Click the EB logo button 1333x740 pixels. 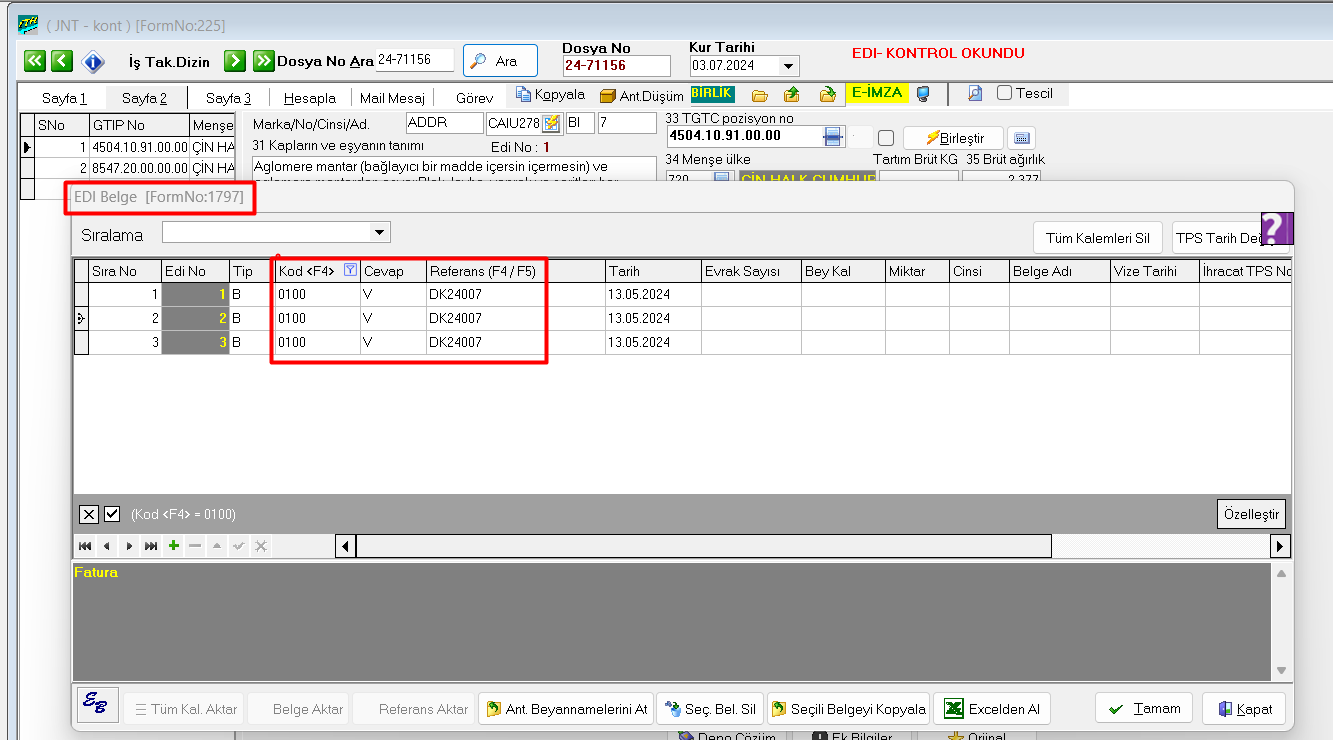[97, 705]
